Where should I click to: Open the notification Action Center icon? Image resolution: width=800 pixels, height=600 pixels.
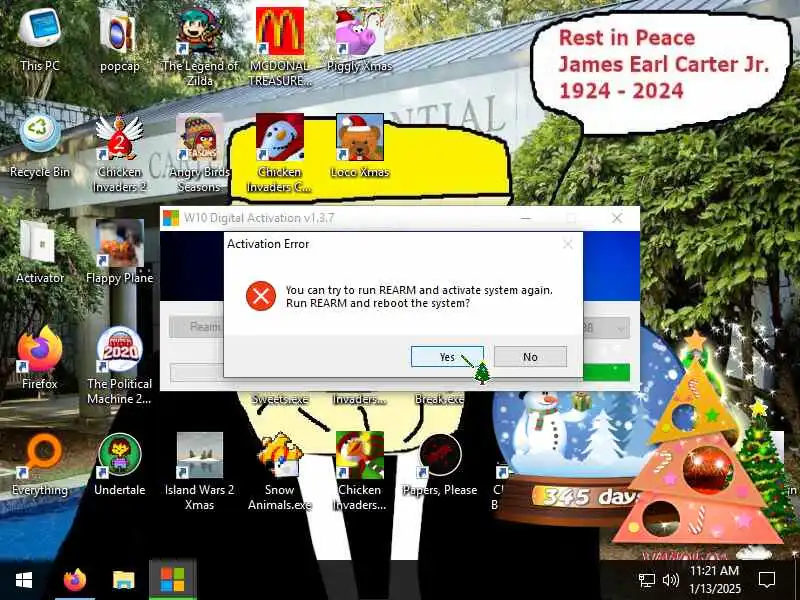tap(767, 580)
